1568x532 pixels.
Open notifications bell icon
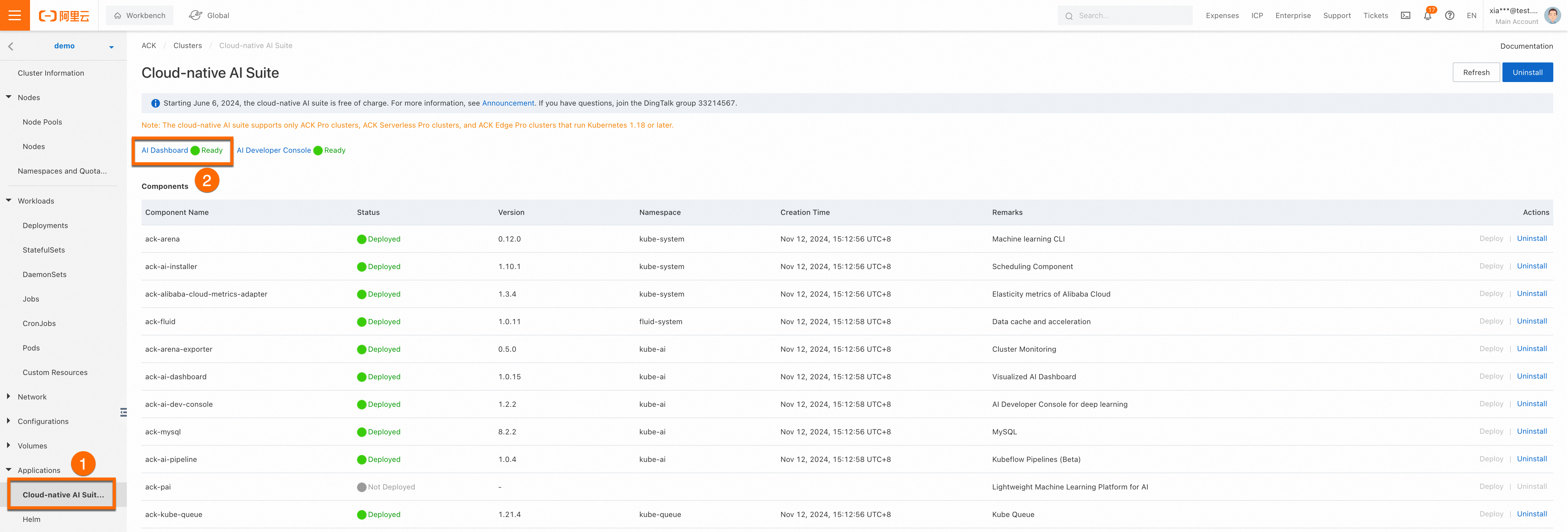pos(1427,16)
